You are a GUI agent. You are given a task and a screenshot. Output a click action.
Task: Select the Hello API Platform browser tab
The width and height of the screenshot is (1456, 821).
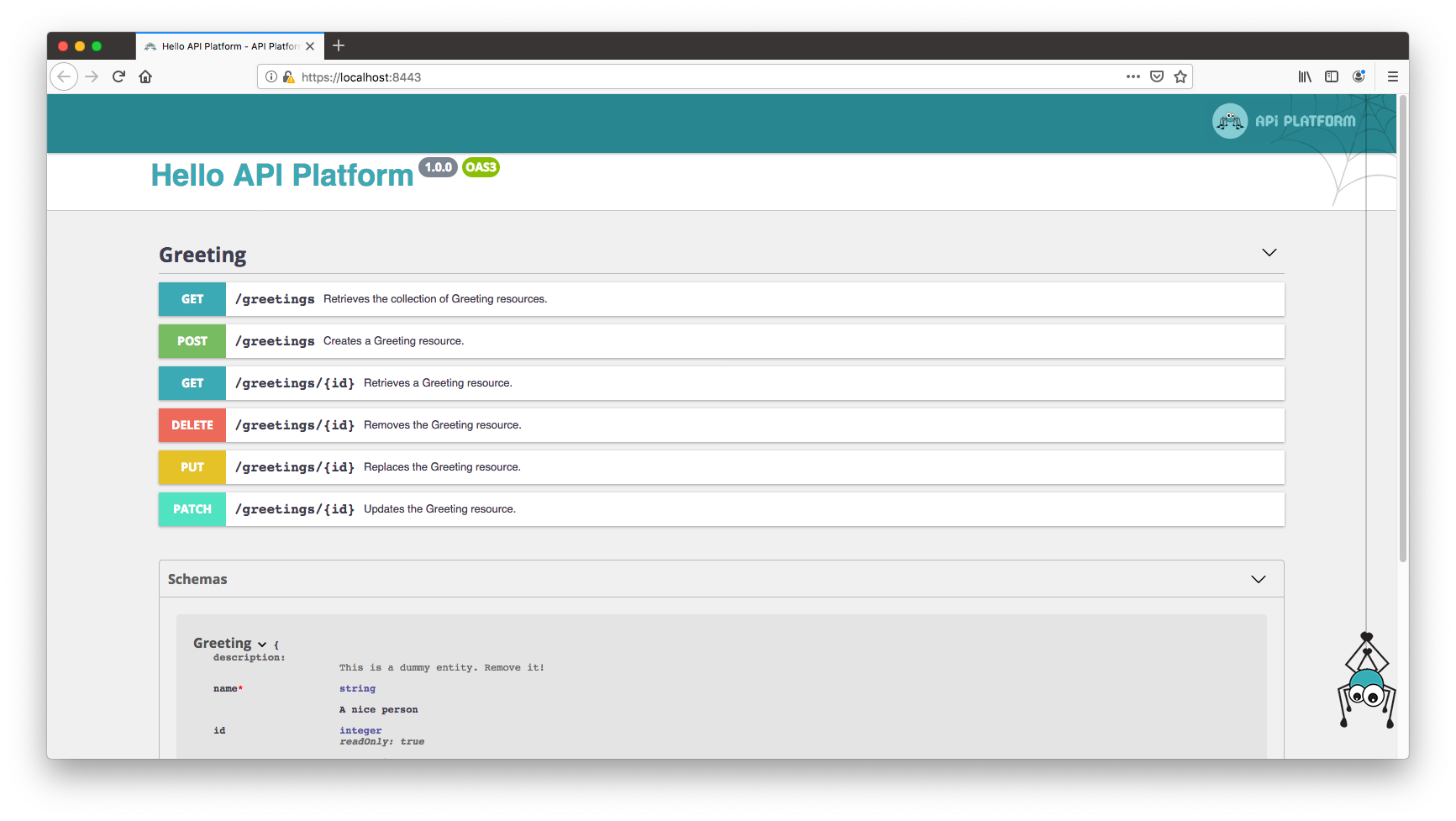(229, 46)
